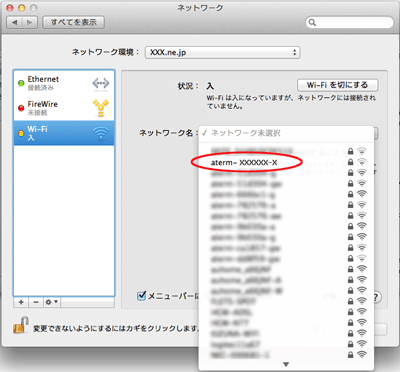Screen dimensions: 400x372
Task: Choose the aterm-XXXXXX-X network
Action: point(286,162)
